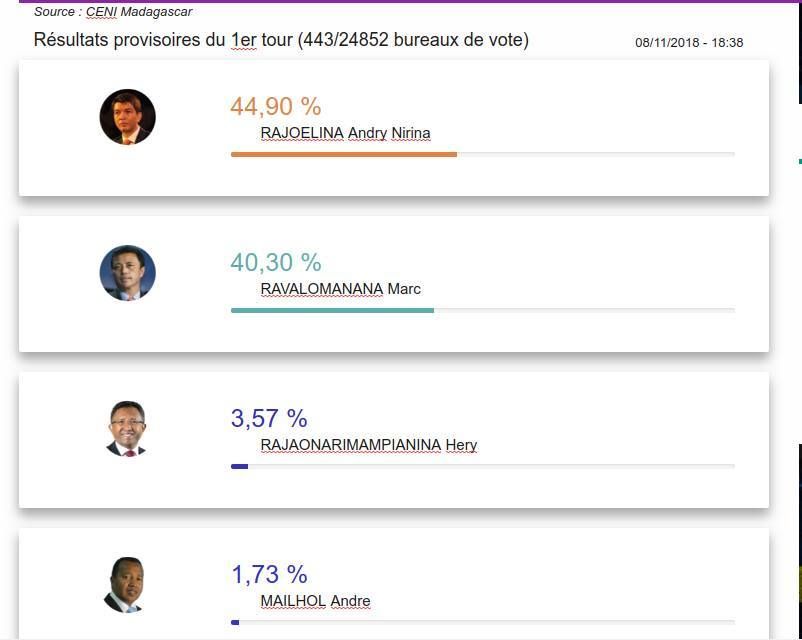This screenshot has height=640, width=802.
Task: Click the 44,90 % orange percentage
Action: click(x=276, y=106)
